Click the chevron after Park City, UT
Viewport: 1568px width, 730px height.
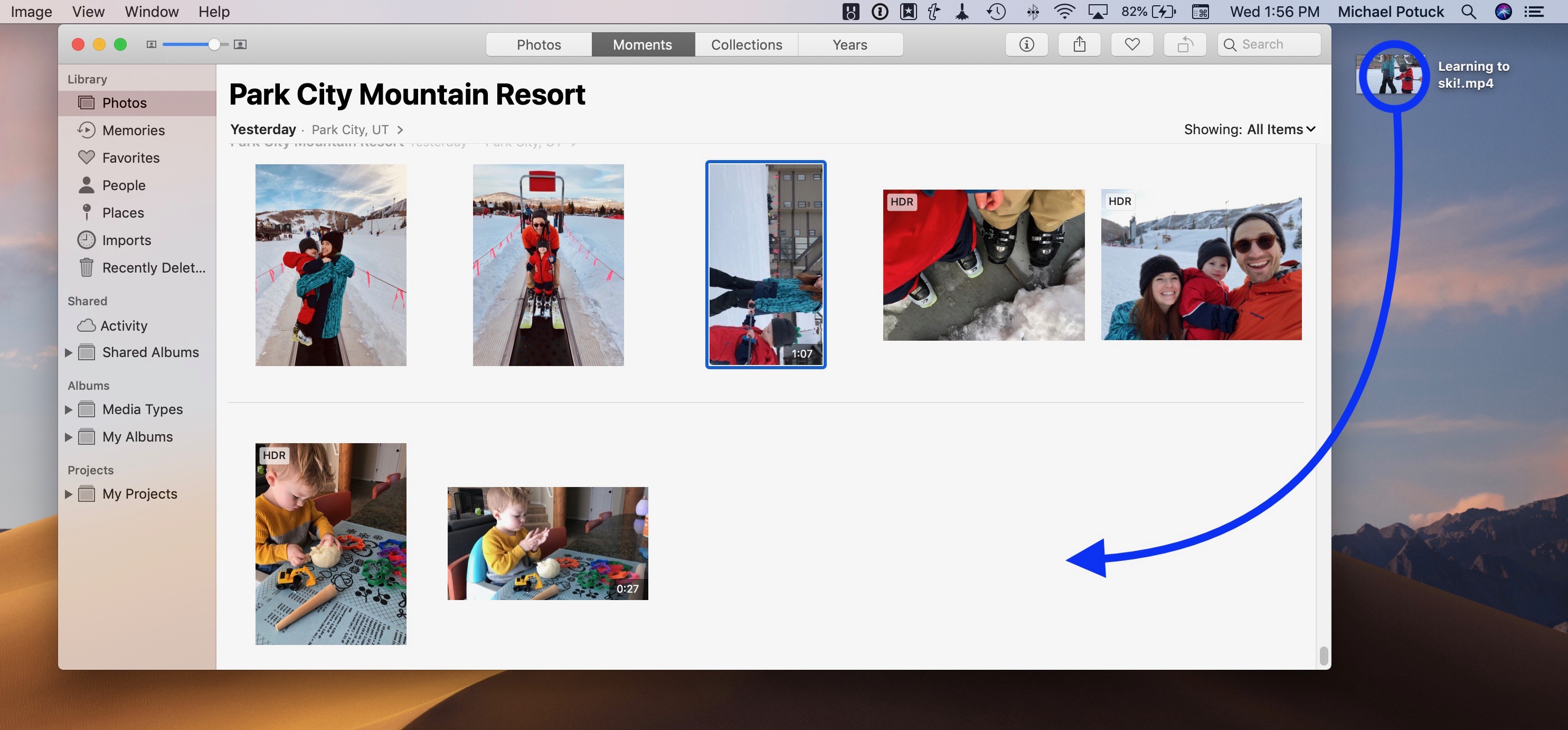tap(400, 130)
